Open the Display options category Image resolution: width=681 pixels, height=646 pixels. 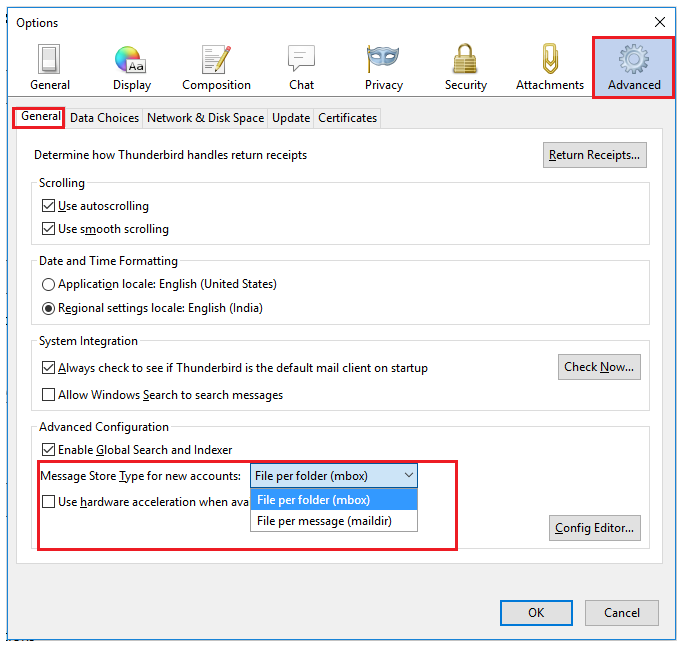132,67
